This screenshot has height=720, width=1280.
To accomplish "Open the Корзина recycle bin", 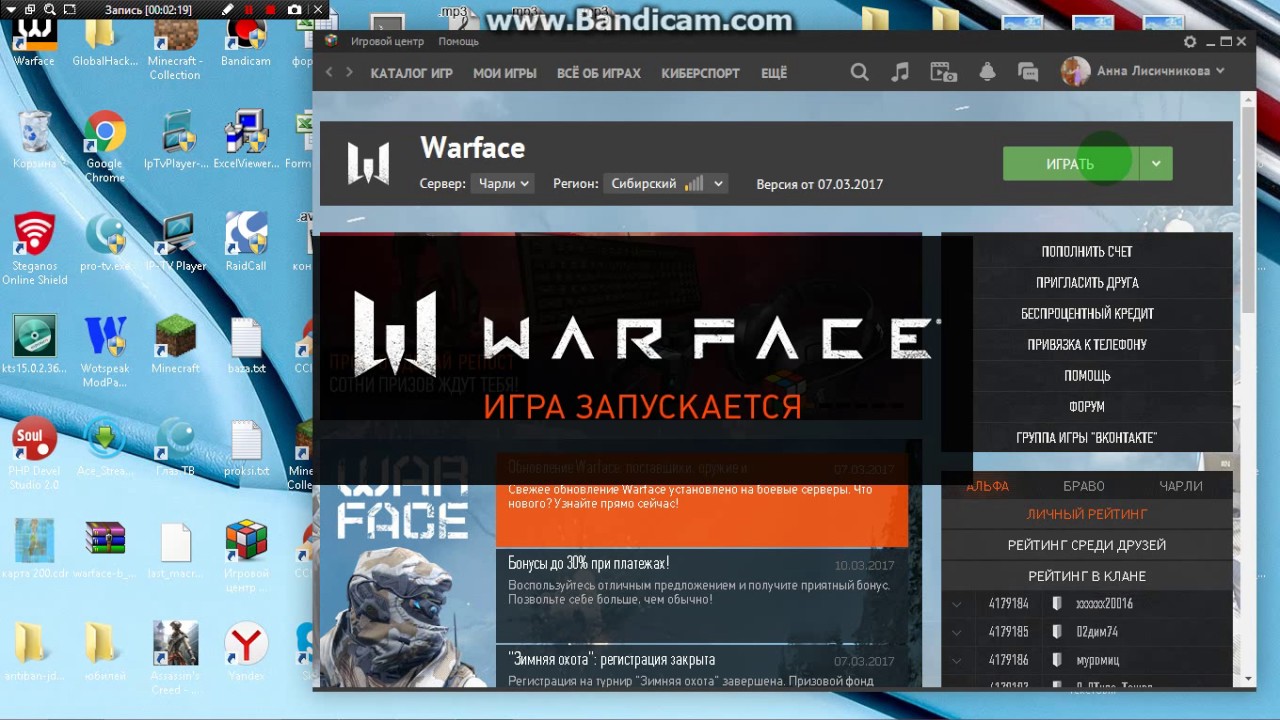I will pyautogui.click(x=34, y=140).
